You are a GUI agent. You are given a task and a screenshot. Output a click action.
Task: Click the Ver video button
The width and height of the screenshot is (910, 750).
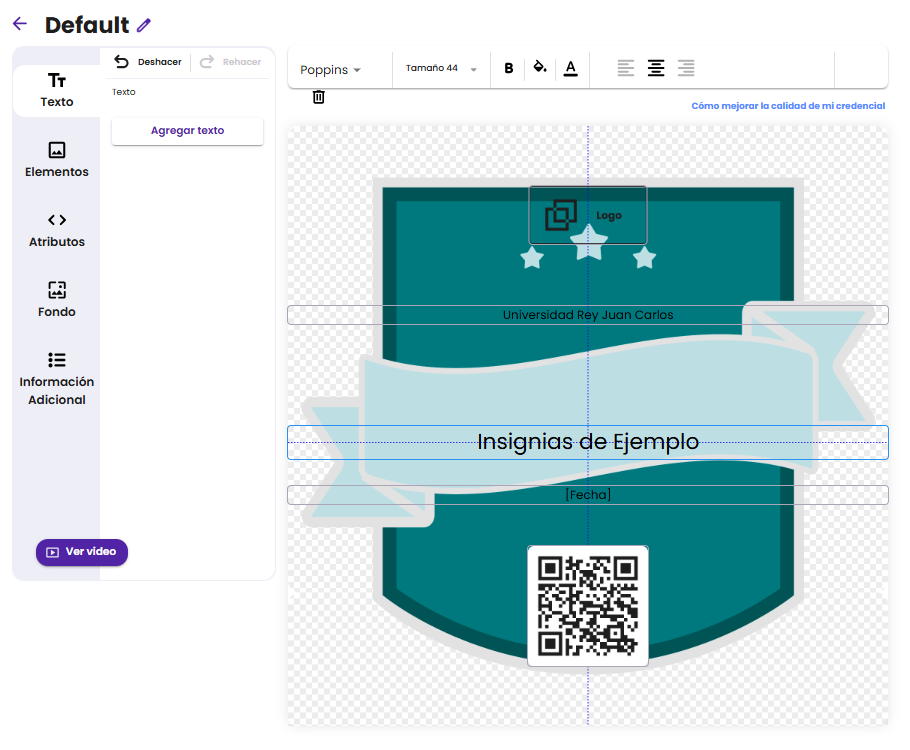tap(82, 552)
